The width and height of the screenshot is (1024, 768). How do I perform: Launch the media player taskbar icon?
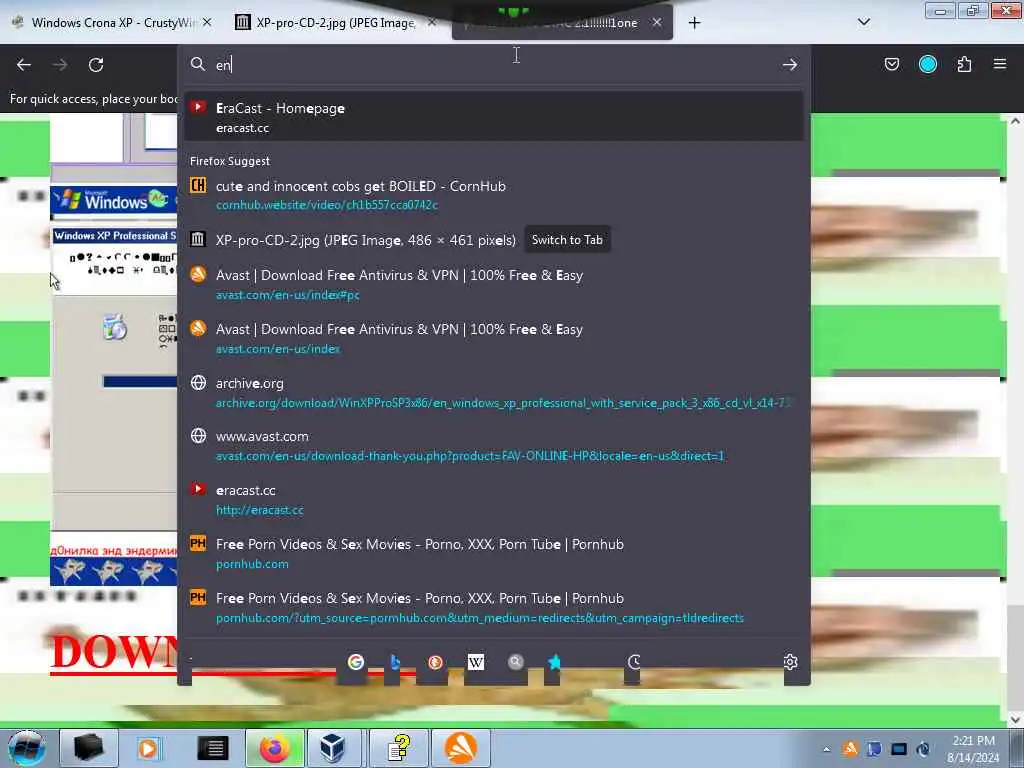pos(148,748)
